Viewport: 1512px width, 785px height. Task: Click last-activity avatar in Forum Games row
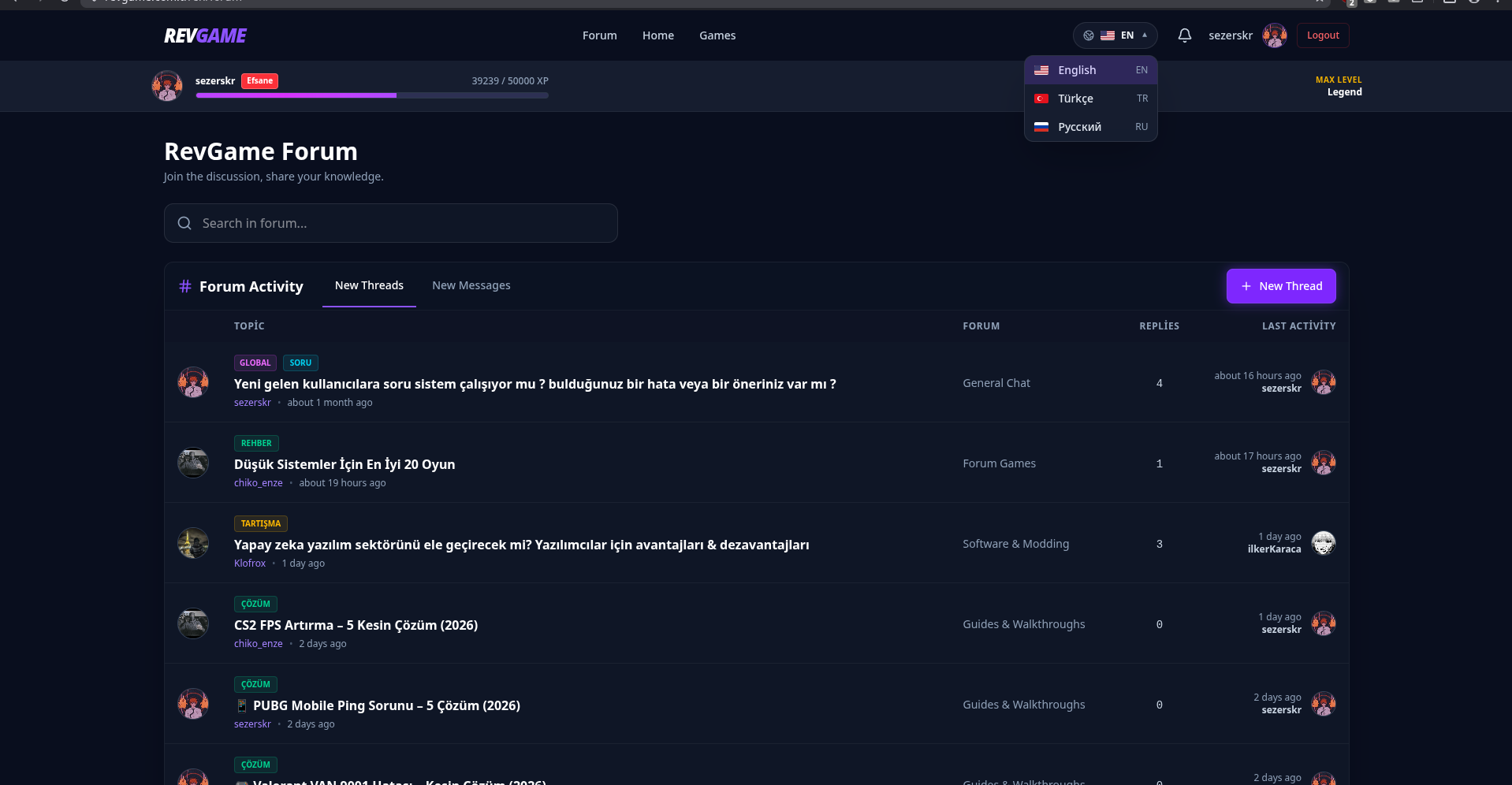point(1323,463)
